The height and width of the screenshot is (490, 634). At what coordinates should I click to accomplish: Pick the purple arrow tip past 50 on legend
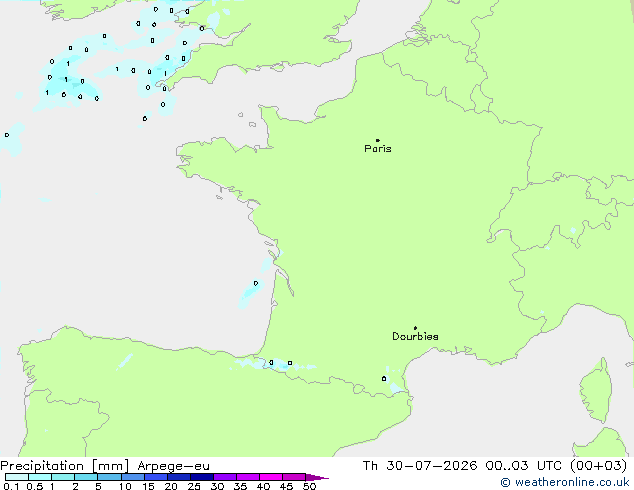tap(317, 477)
